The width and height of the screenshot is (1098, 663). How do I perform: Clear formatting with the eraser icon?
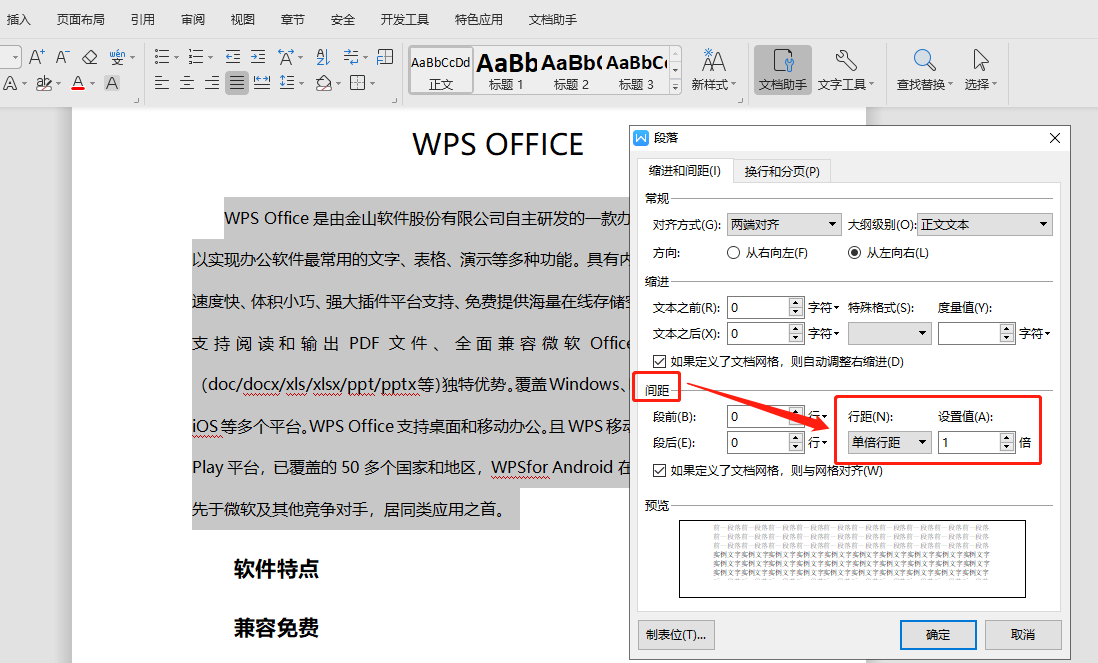pyautogui.click(x=90, y=57)
